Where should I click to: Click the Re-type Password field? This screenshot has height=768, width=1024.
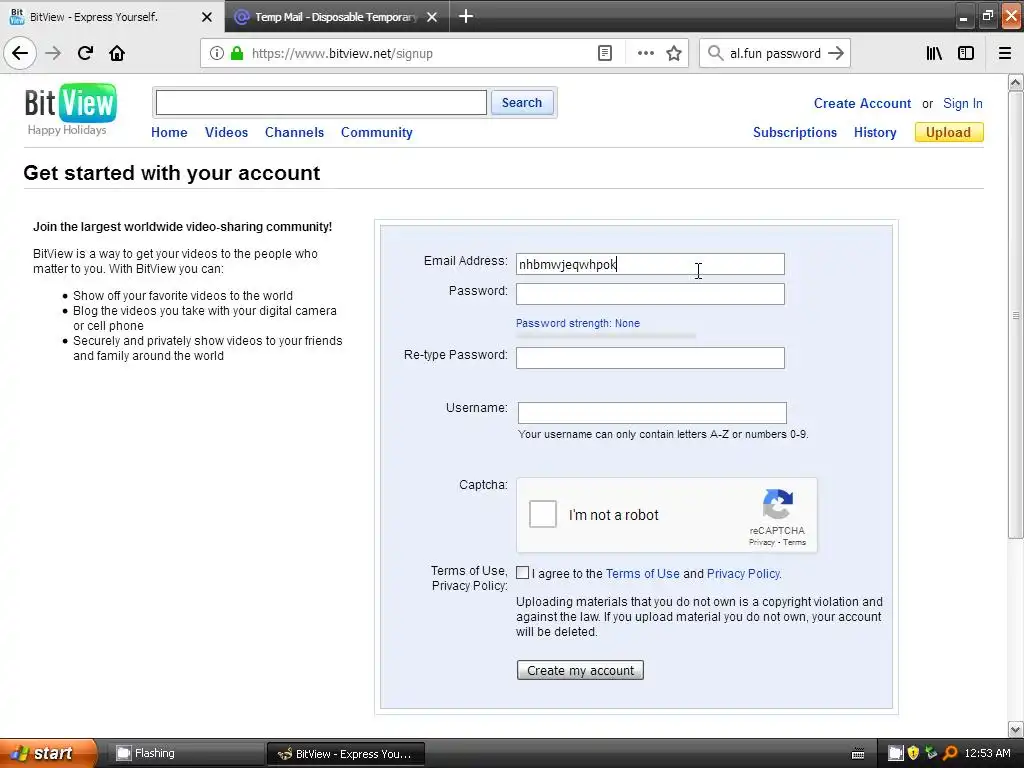point(650,358)
